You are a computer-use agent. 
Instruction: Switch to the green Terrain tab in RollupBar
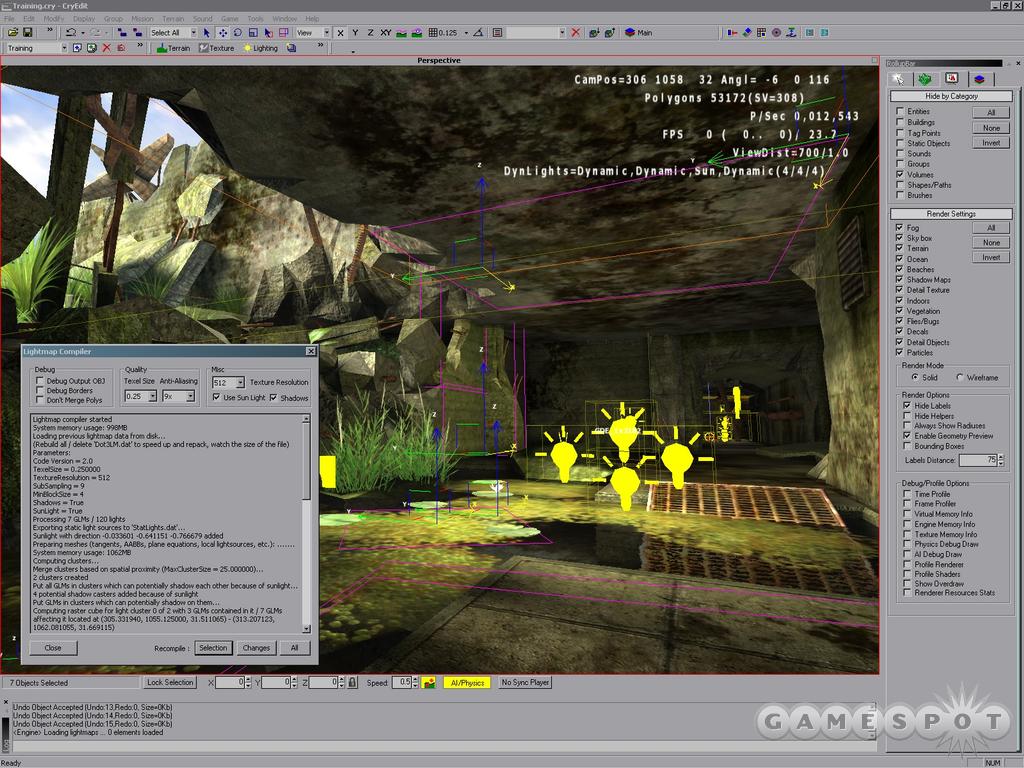coord(925,79)
